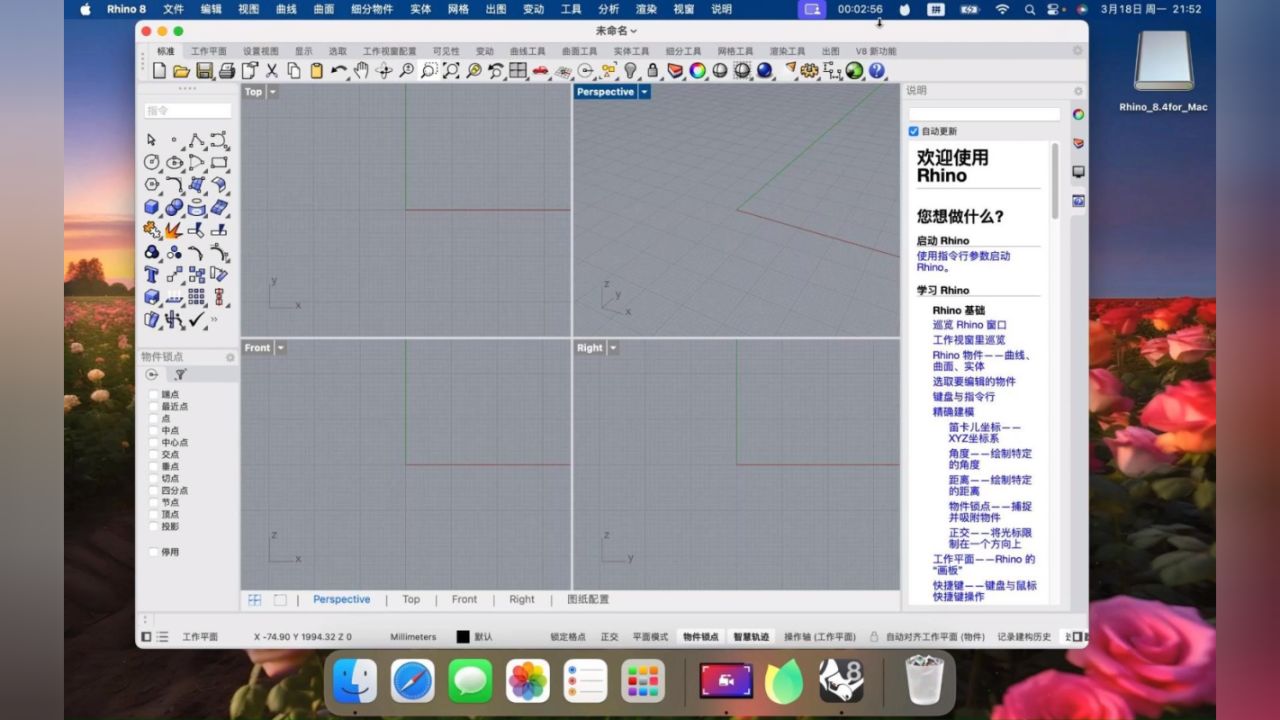Screen dimensions: 1280x720
Task: Toggle 锁定格点 grid snap in status bar
Action: [568, 637]
